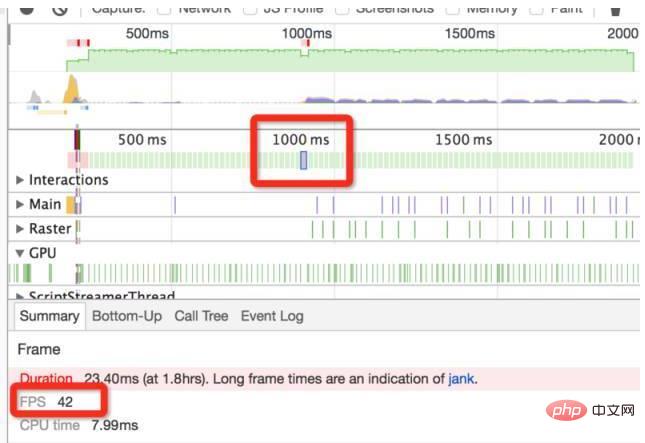This screenshot has width=645, height=443.
Task: Expand the Main thread track
Action: (19, 204)
